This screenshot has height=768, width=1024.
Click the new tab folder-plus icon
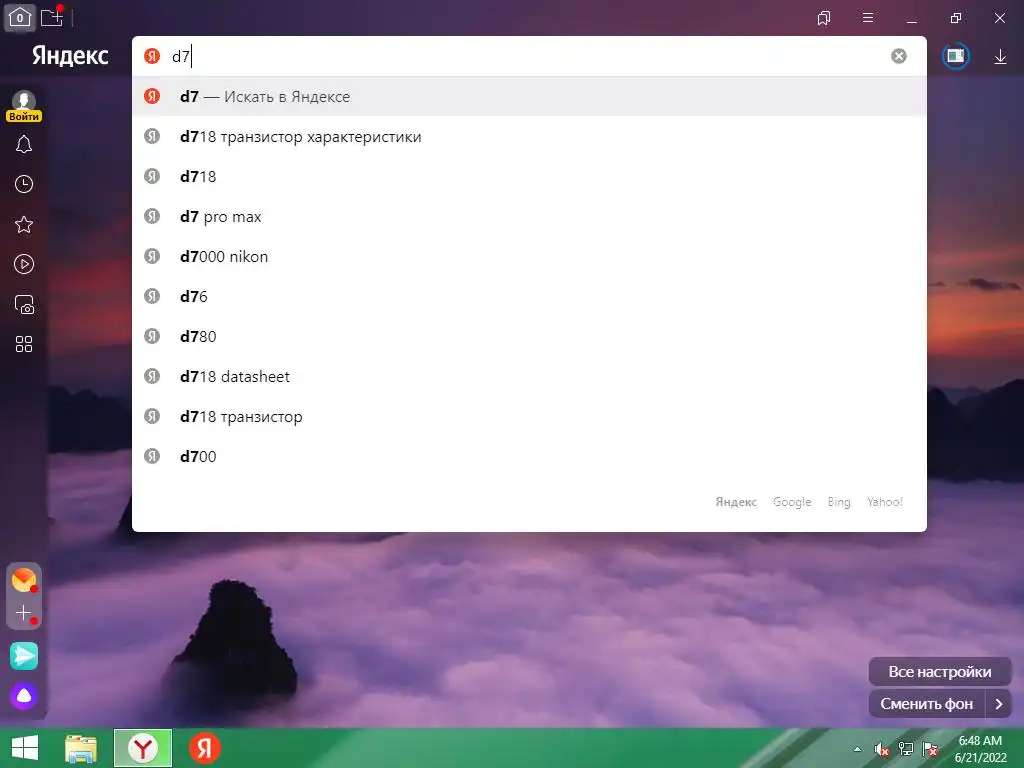point(52,17)
